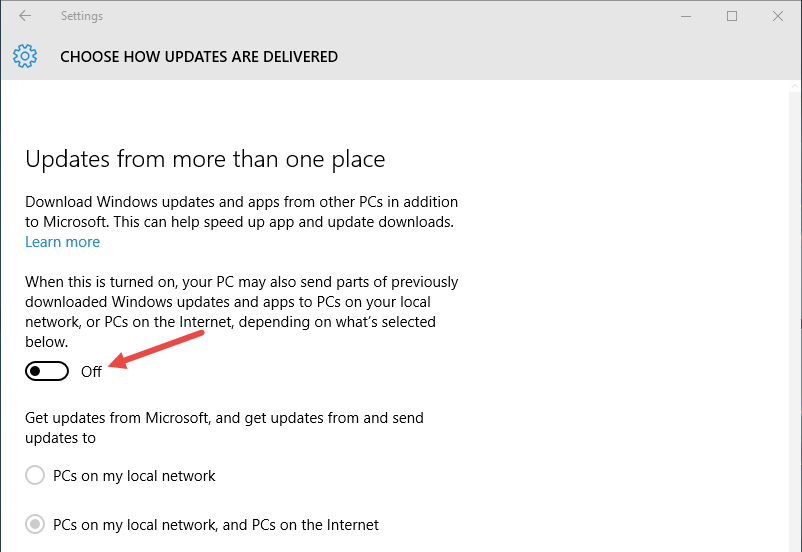Click the 'Updates from more than one place' heading
Image resolution: width=802 pixels, height=552 pixels.
tap(205, 159)
